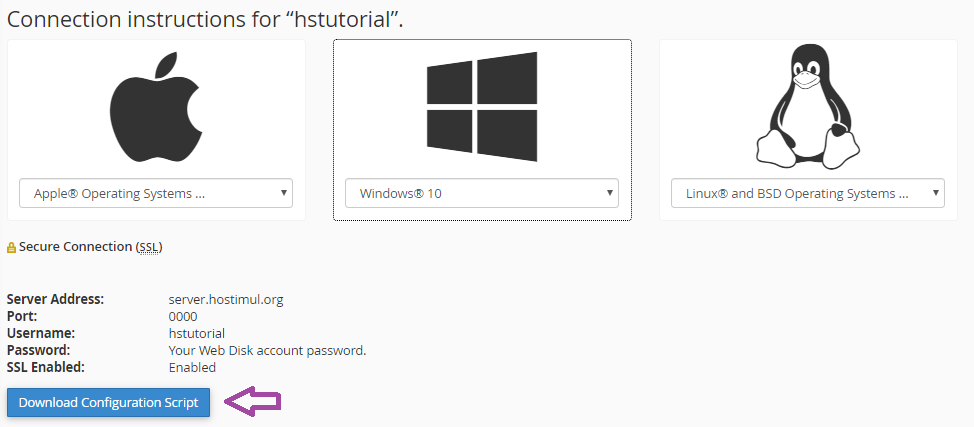The width and height of the screenshot is (974, 427).
Task: Click the Username field label
Action: 41,333
